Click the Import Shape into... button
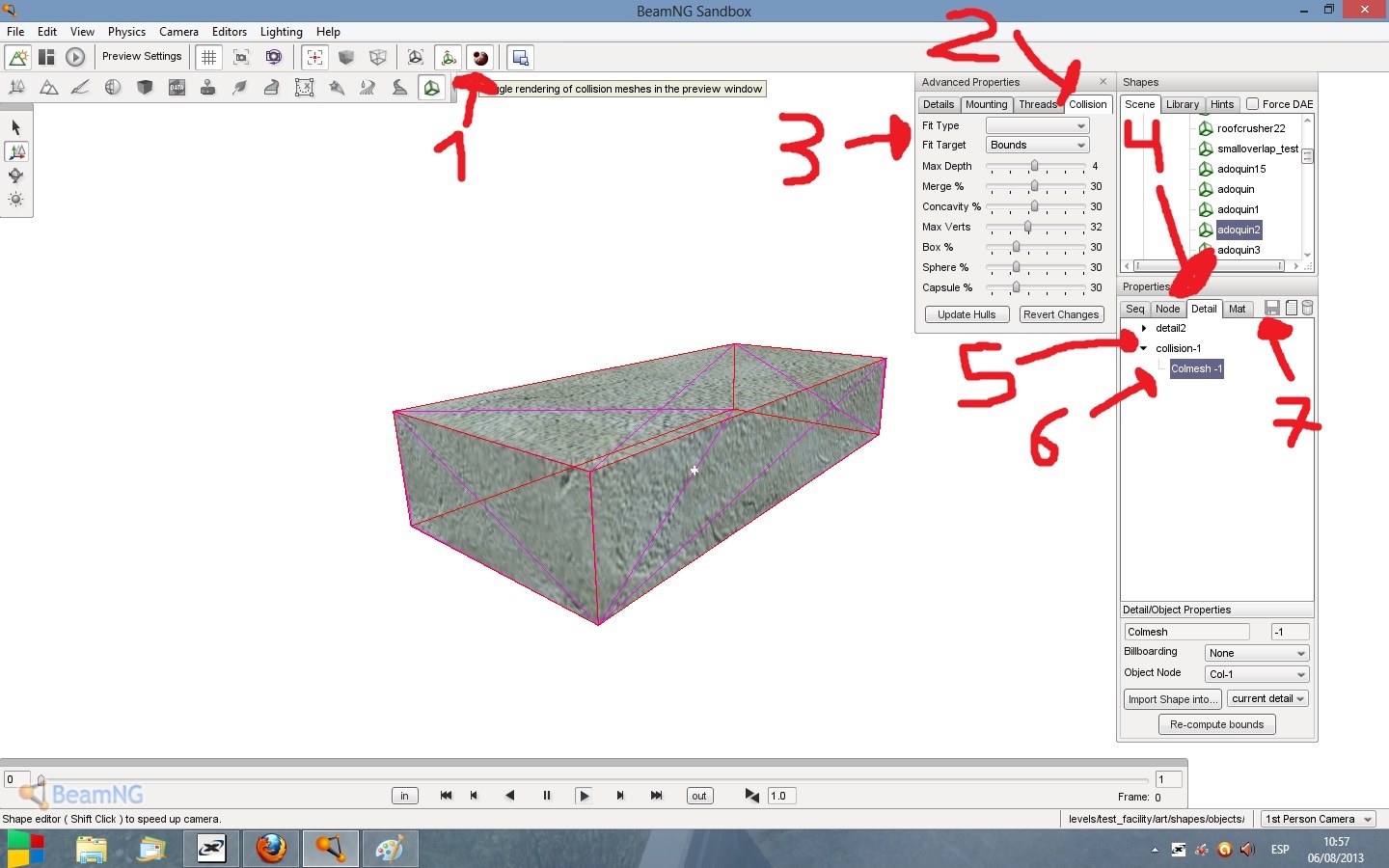Image resolution: width=1389 pixels, height=868 pixels. pyautogui.click(x=1172, y=699)
